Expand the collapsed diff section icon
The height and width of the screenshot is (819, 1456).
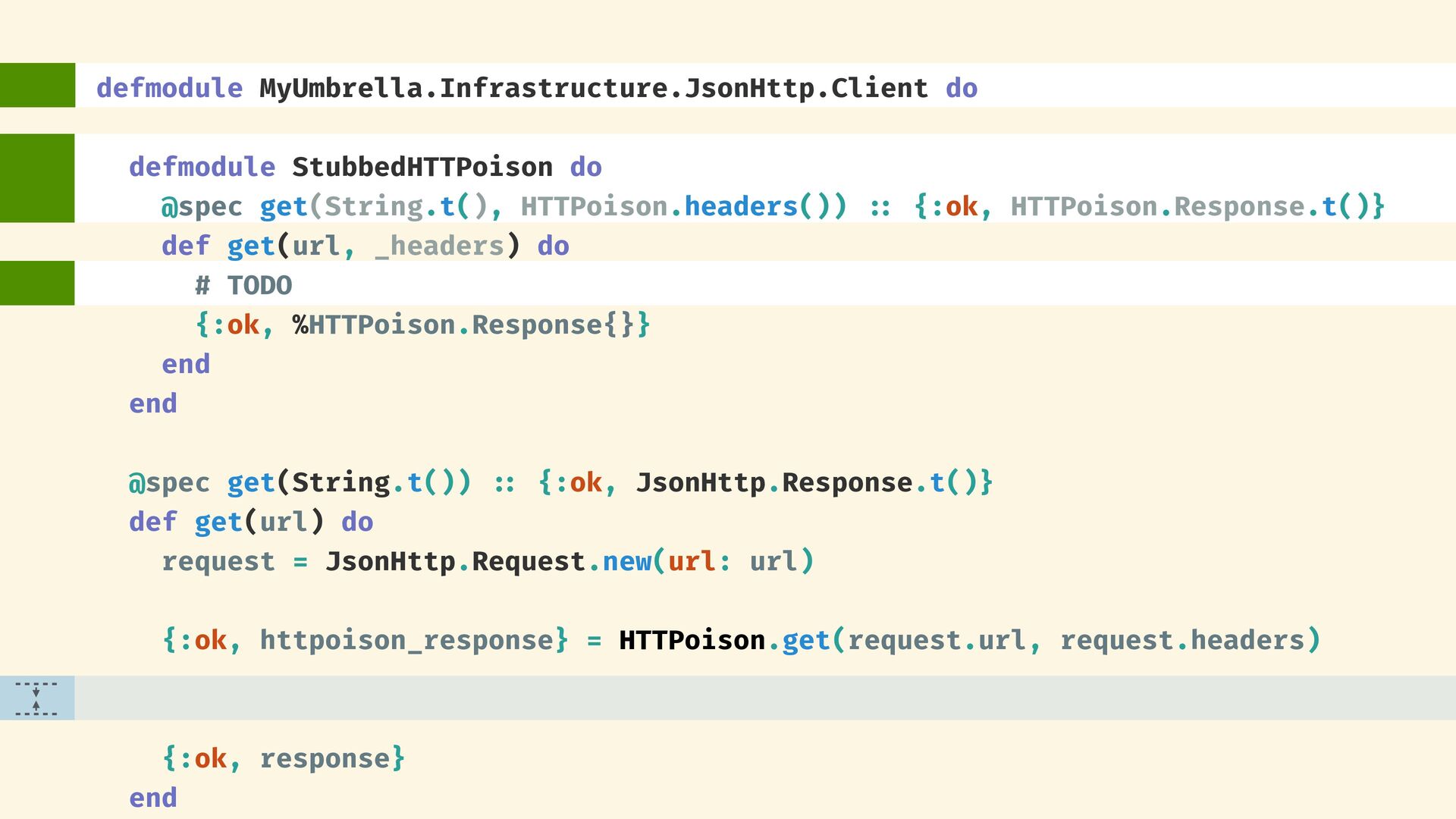click(36, 698)
